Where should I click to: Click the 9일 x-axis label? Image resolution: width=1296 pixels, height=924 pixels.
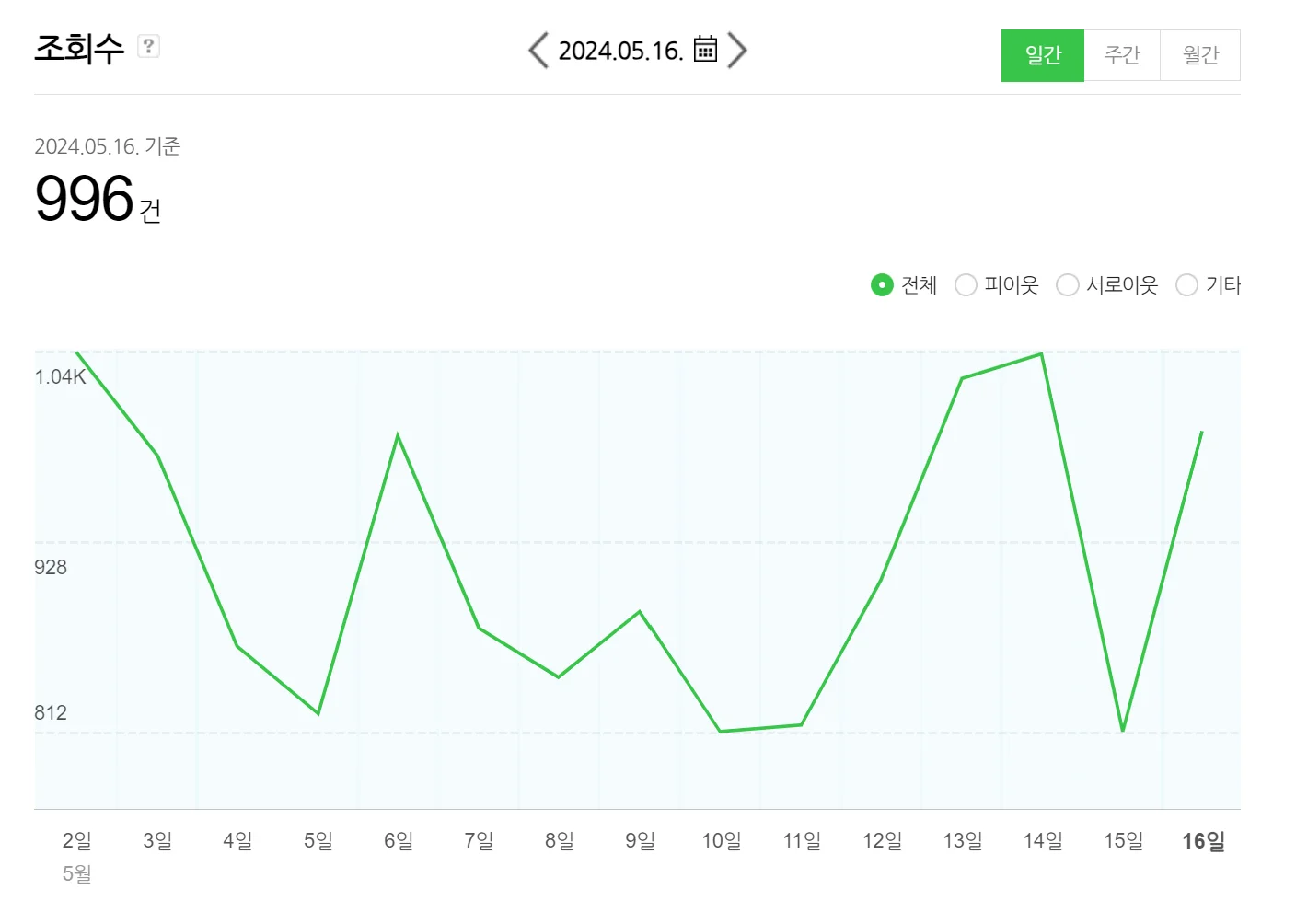point(640,840)
